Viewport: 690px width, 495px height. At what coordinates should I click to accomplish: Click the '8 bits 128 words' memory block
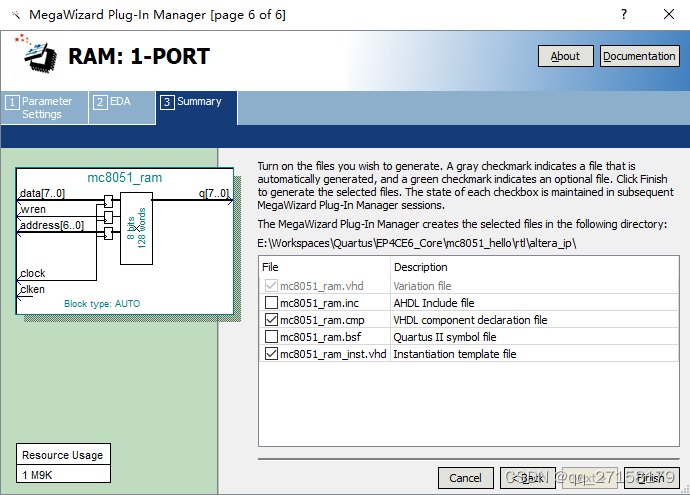[x=136, y=228]
